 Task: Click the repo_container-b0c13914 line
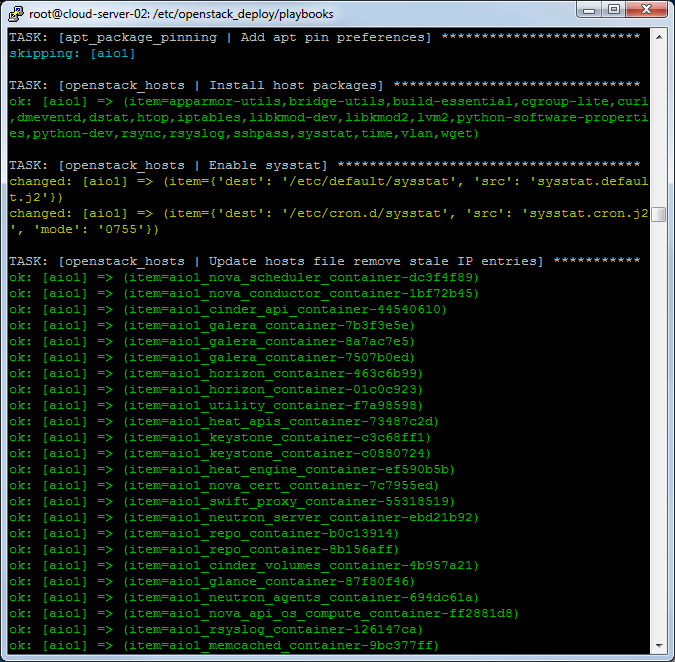[x=204, y=533]
